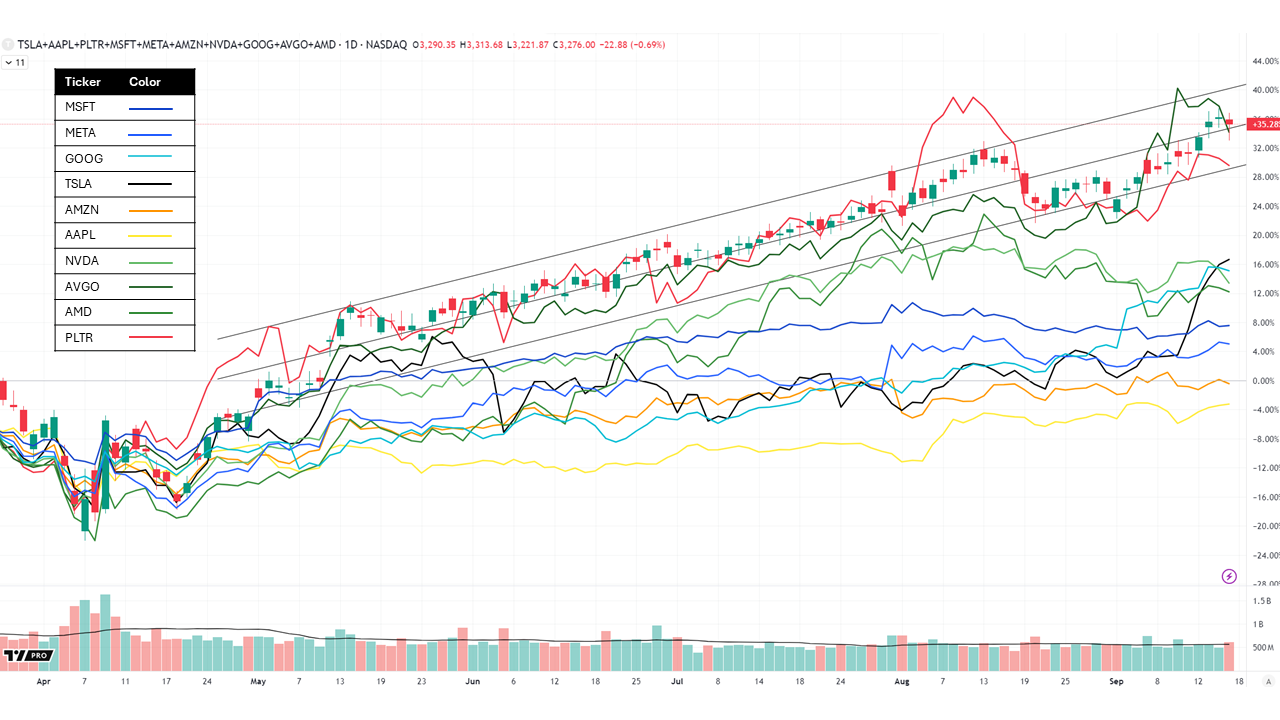Select the TSLA black line swatch
The height and width of the screenshot is (720, 1280).
tap(151, 185)
